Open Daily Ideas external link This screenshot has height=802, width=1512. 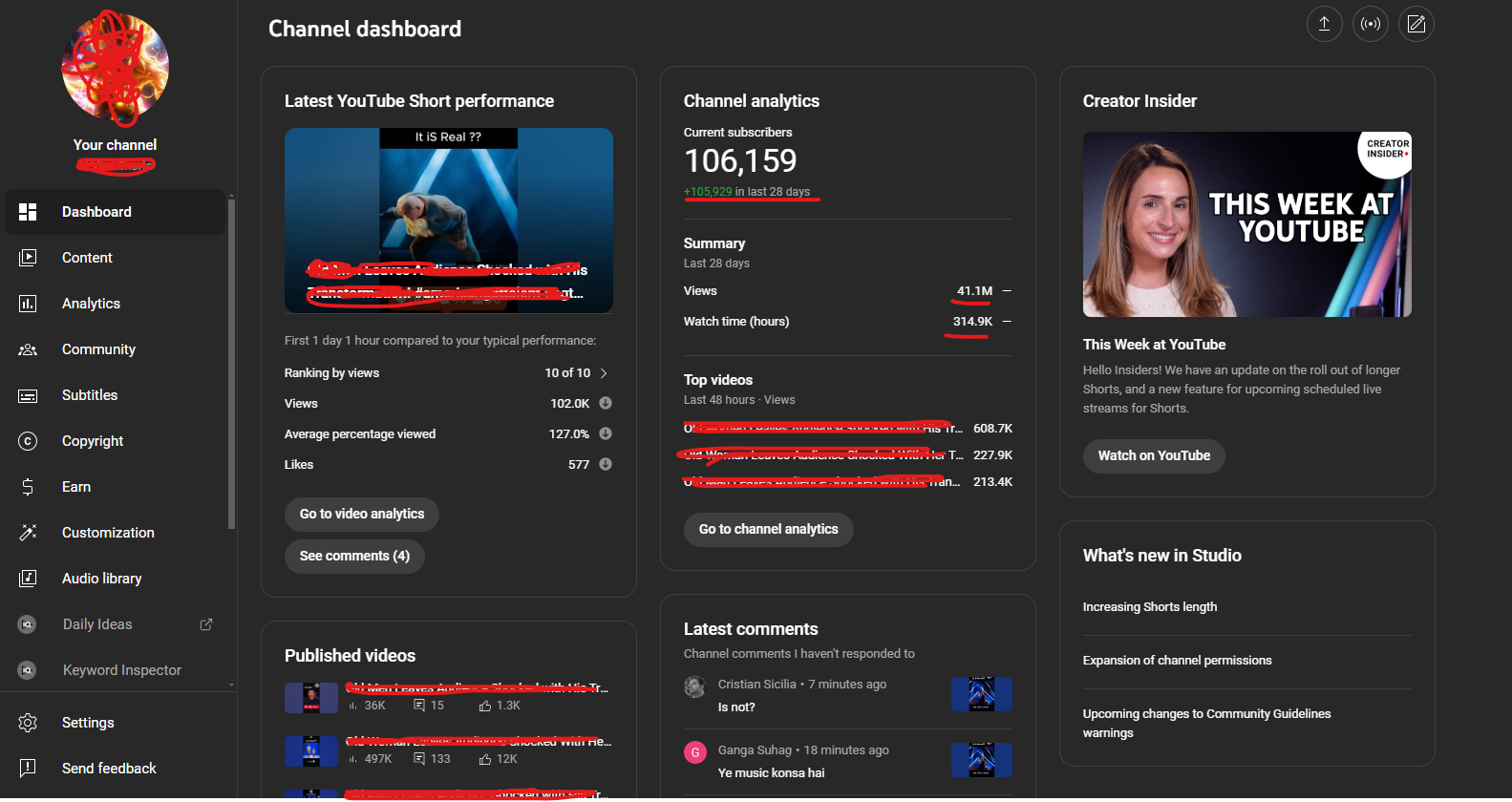116,624
